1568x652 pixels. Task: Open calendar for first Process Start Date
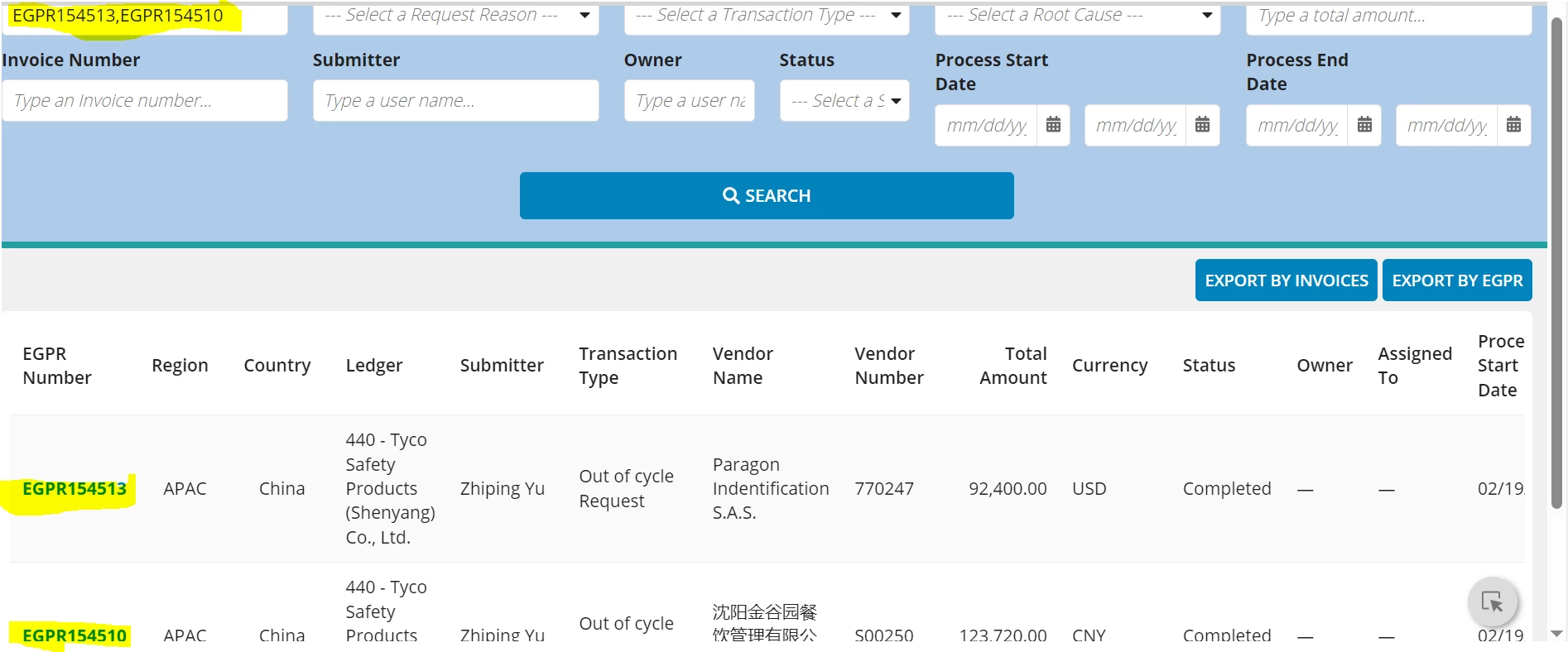point(1053,125)
